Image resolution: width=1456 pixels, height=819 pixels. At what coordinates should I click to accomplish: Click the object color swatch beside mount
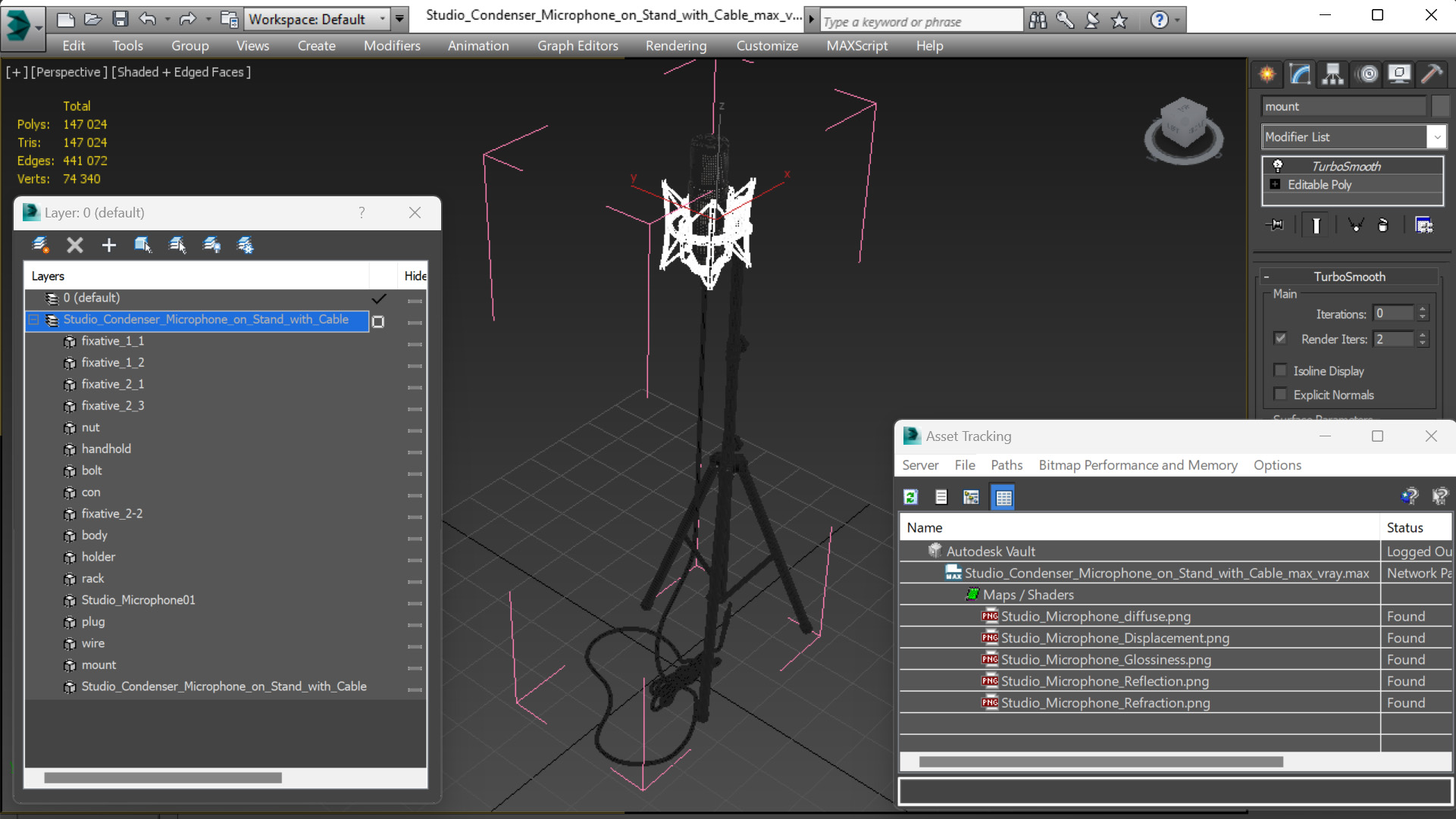[x=1440, y=106]
